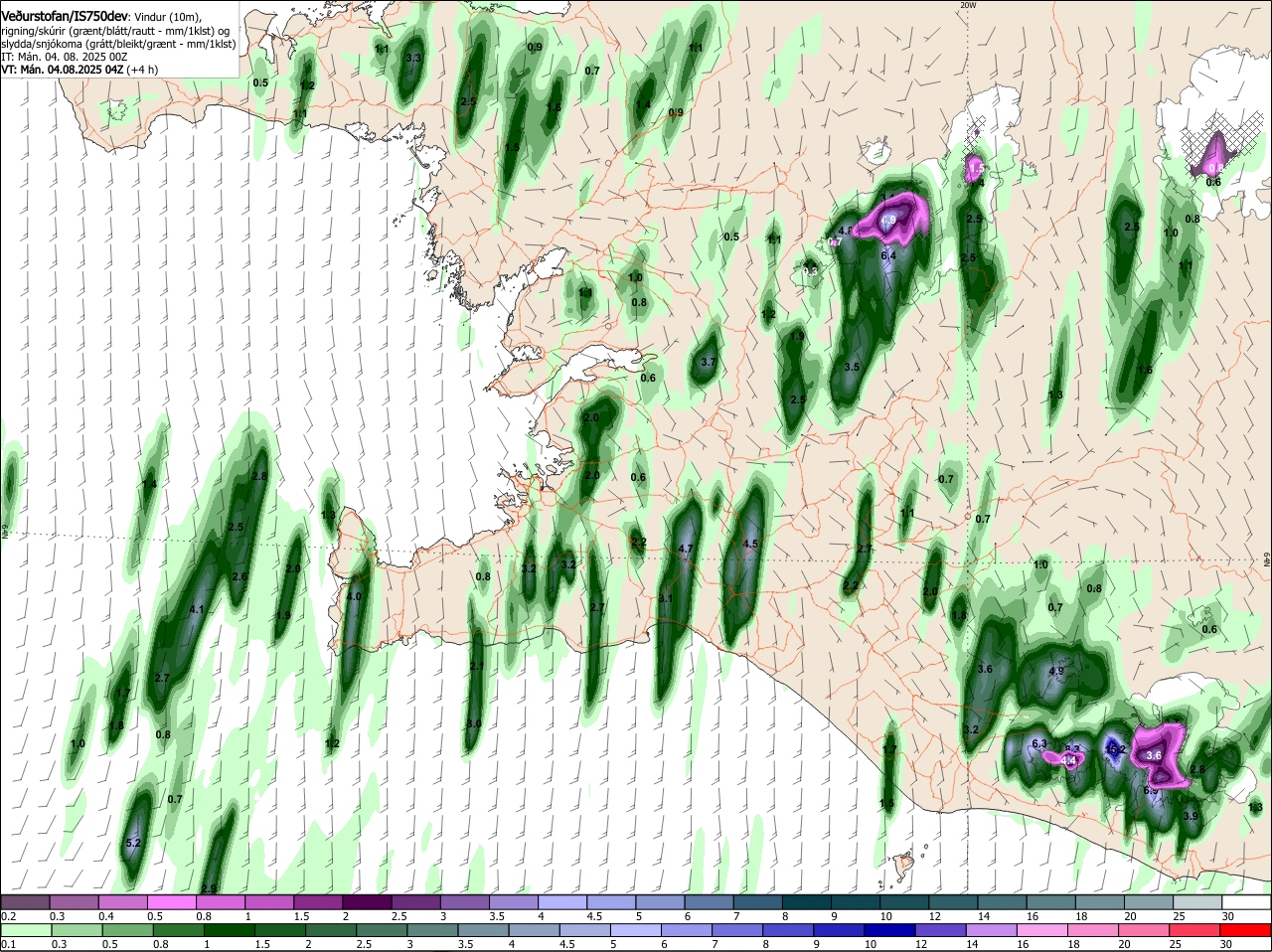The width and height of the screenshot is (1272, 952).
Task: Click the 3.1 precipitation value on map
Action: [666, 598]
